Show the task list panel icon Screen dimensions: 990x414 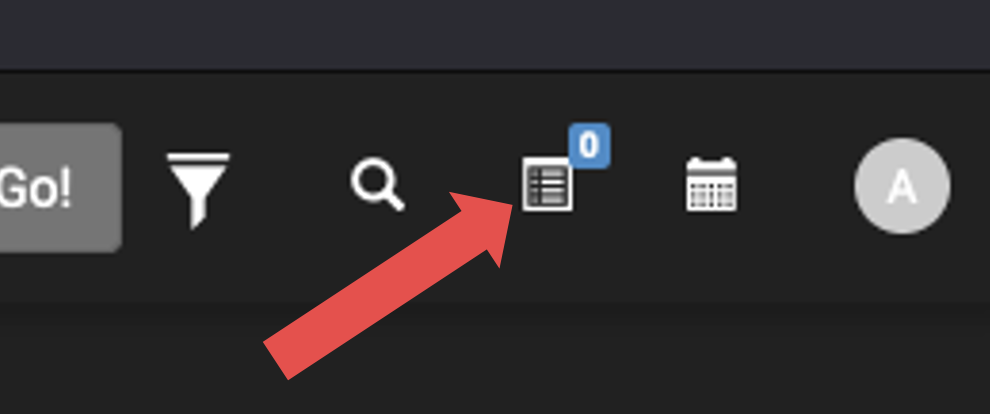547,184
